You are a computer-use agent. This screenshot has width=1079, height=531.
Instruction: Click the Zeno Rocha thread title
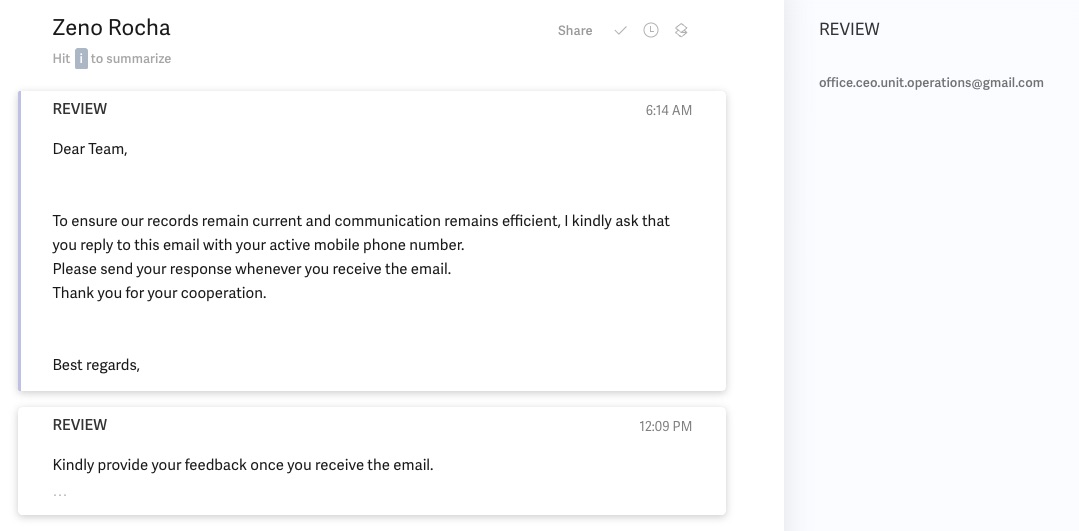pos(111,28)
